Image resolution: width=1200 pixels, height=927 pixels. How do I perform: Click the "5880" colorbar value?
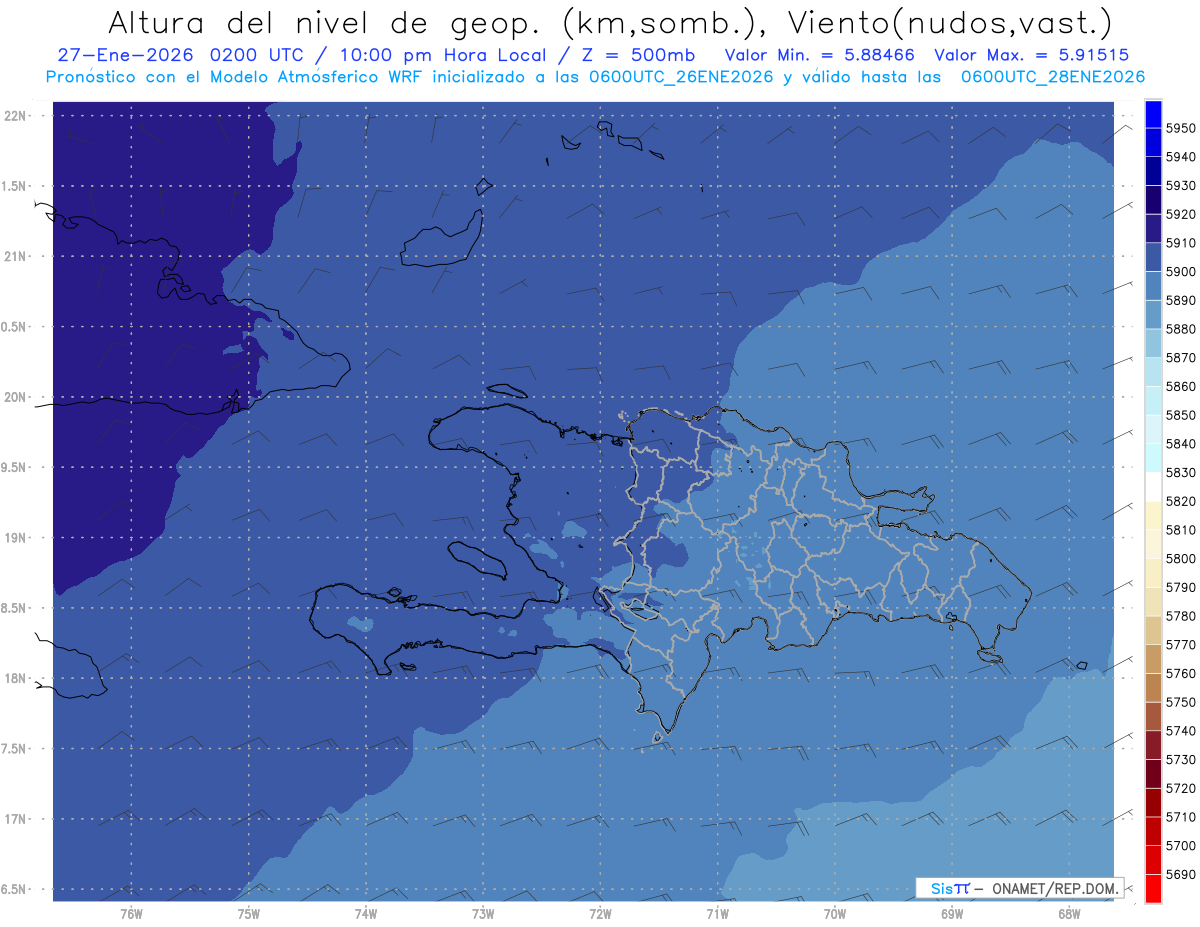tap(1181, 328)
